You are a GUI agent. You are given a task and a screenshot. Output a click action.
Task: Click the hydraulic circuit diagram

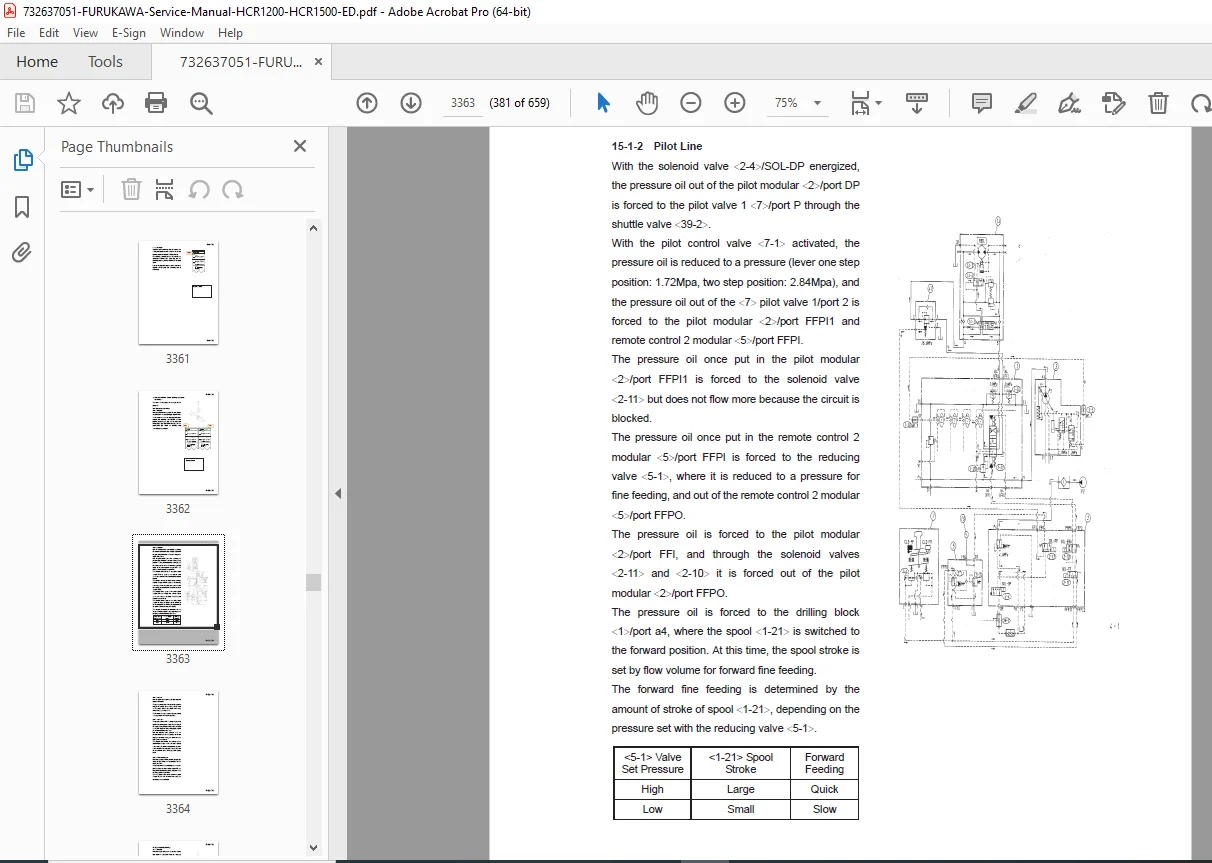(1005, 432)
